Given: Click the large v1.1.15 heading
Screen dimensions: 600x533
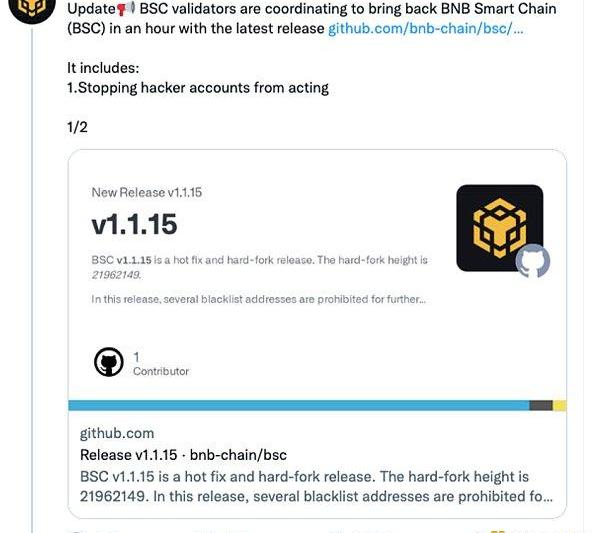Looking at the screenshot, I should coord(134,224).
